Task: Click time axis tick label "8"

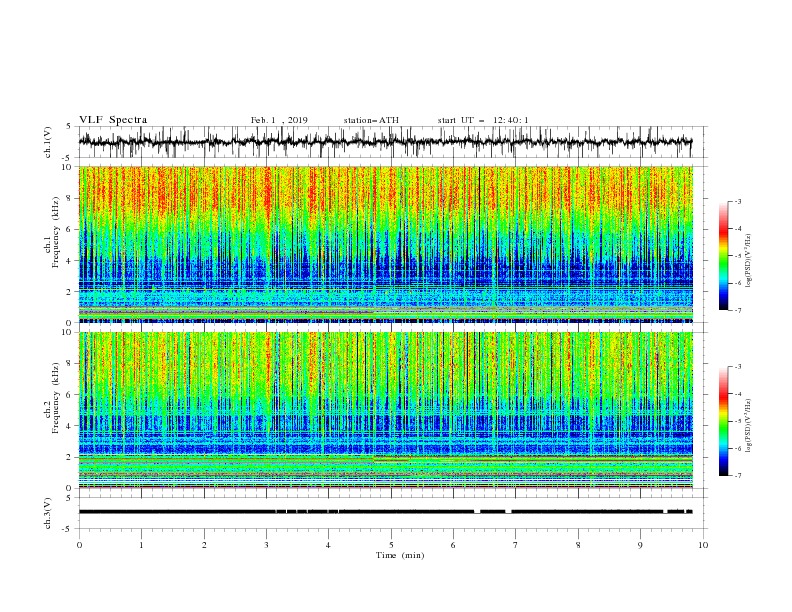Action: [578, 545]
